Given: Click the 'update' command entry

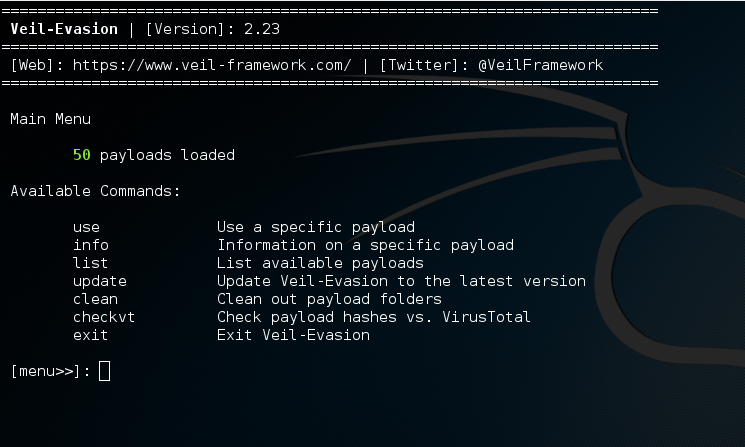Looking at the screenshot, I should click(x=100, y=282).
